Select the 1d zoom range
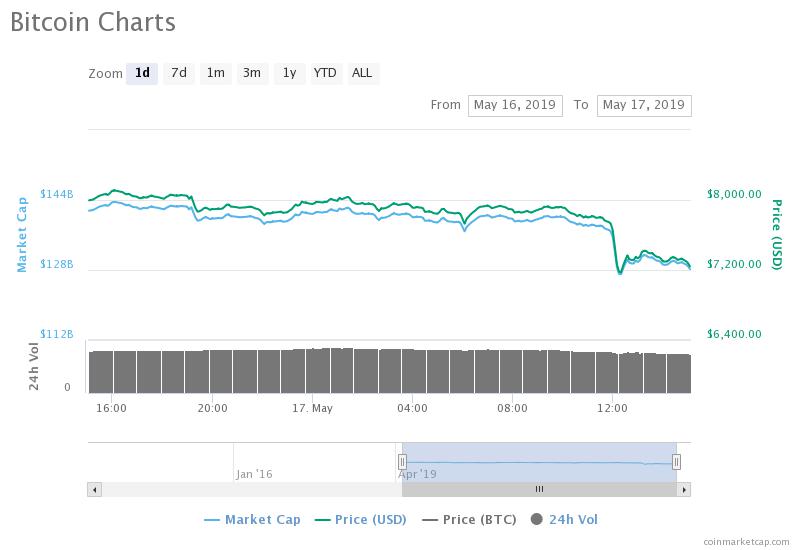The height and width of the screenshot is (550, 800). [x=142, y=73]
